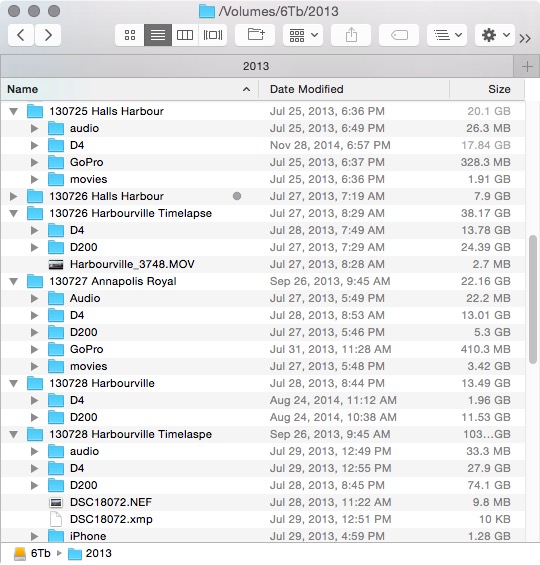
Task: Create a new folder from the toolbar
Action: point(255,35)
